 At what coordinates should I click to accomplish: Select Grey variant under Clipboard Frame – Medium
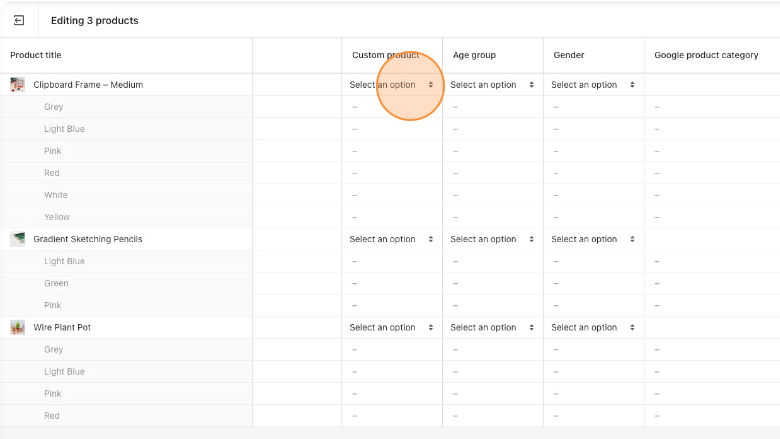pos(126,107)
